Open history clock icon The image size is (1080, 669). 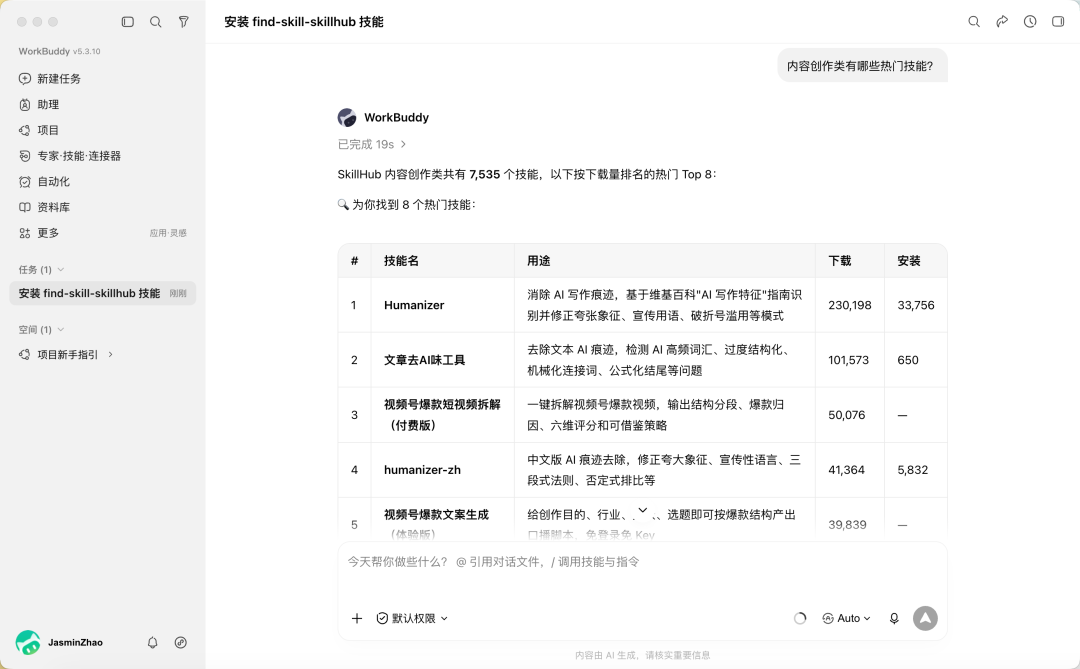pos(1030,21)
